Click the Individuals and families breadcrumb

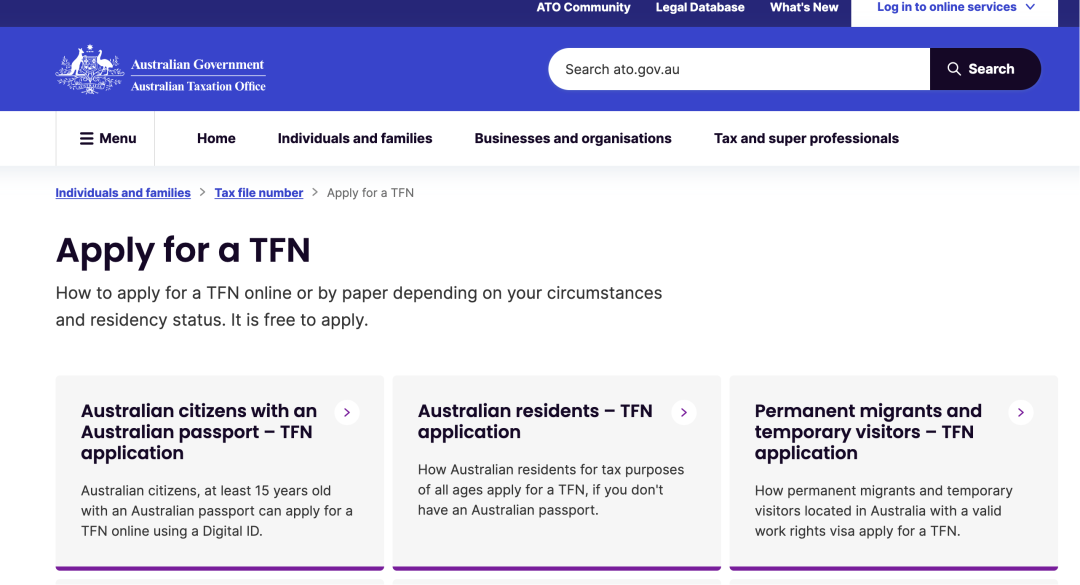[x=123, y=193]
